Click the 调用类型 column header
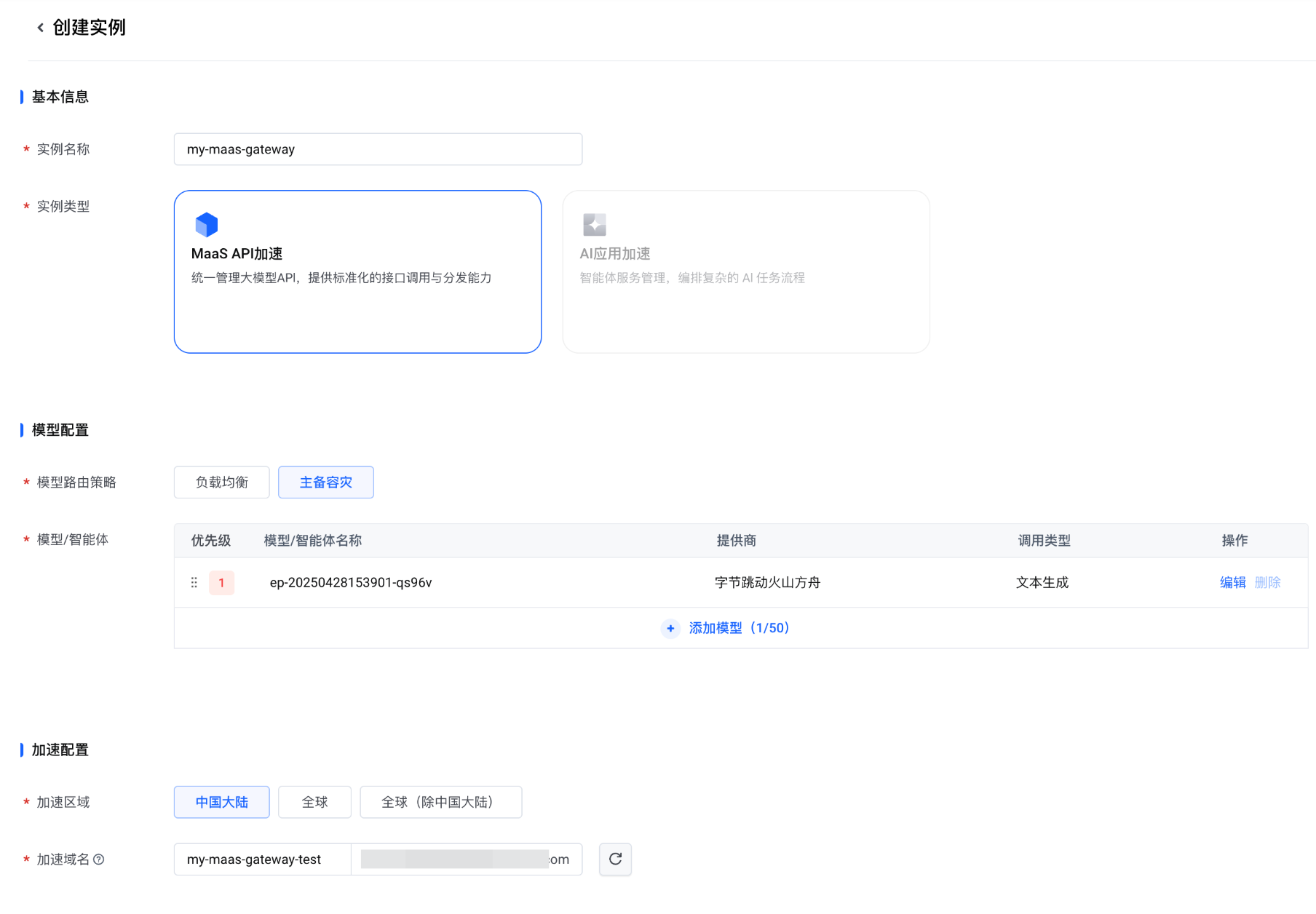1316x914 pixels. click(x=1045, y=541)
